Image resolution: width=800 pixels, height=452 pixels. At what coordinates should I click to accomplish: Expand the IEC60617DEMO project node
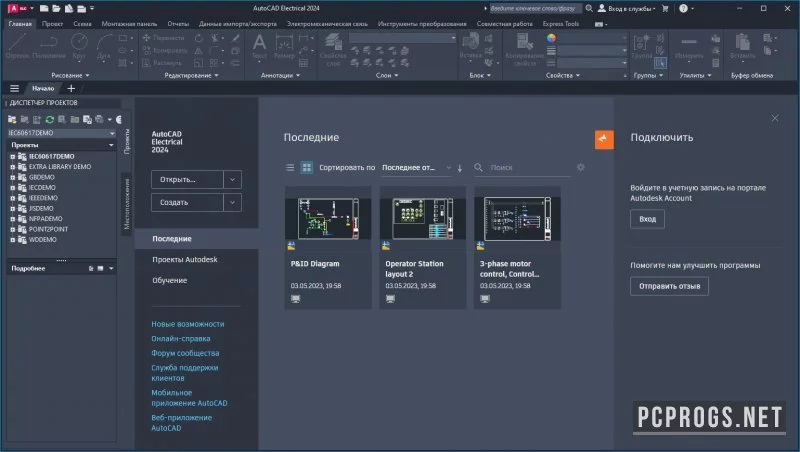(x=13, y=157)
